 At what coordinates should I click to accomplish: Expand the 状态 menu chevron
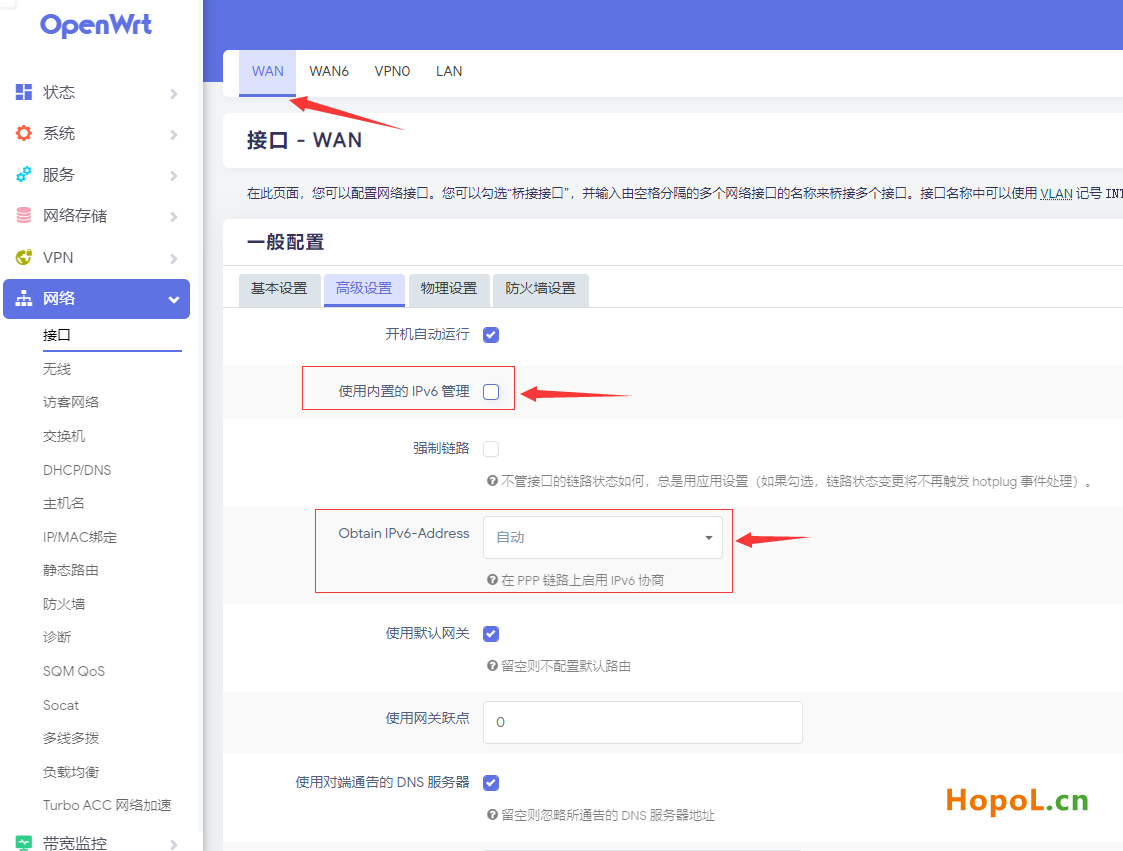173,93
